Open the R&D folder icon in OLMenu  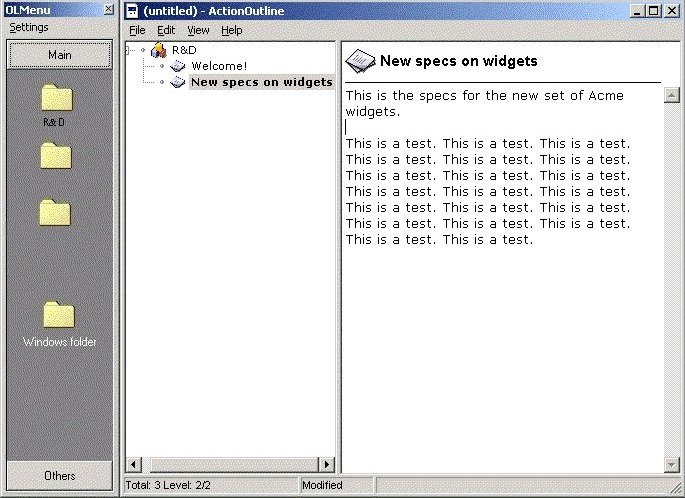pyautogui.click(x=57, y=97)
